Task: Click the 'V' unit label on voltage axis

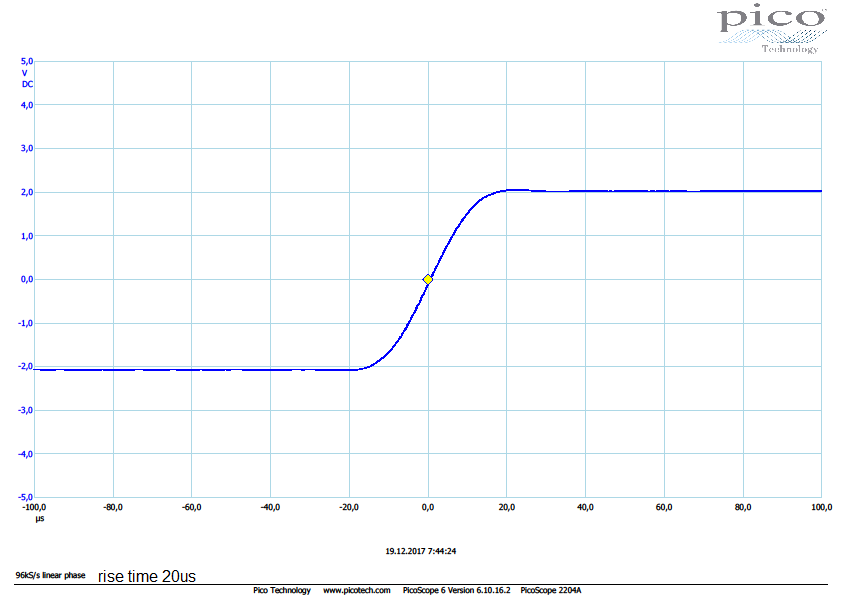Action: tap(25, 73)
